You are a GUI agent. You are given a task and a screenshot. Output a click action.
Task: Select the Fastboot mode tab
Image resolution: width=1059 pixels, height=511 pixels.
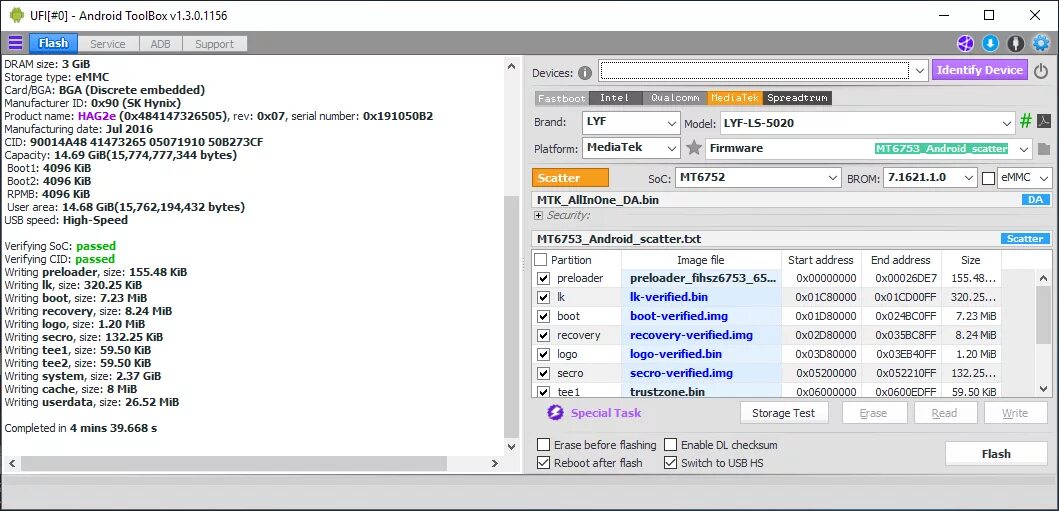(562, 98)
